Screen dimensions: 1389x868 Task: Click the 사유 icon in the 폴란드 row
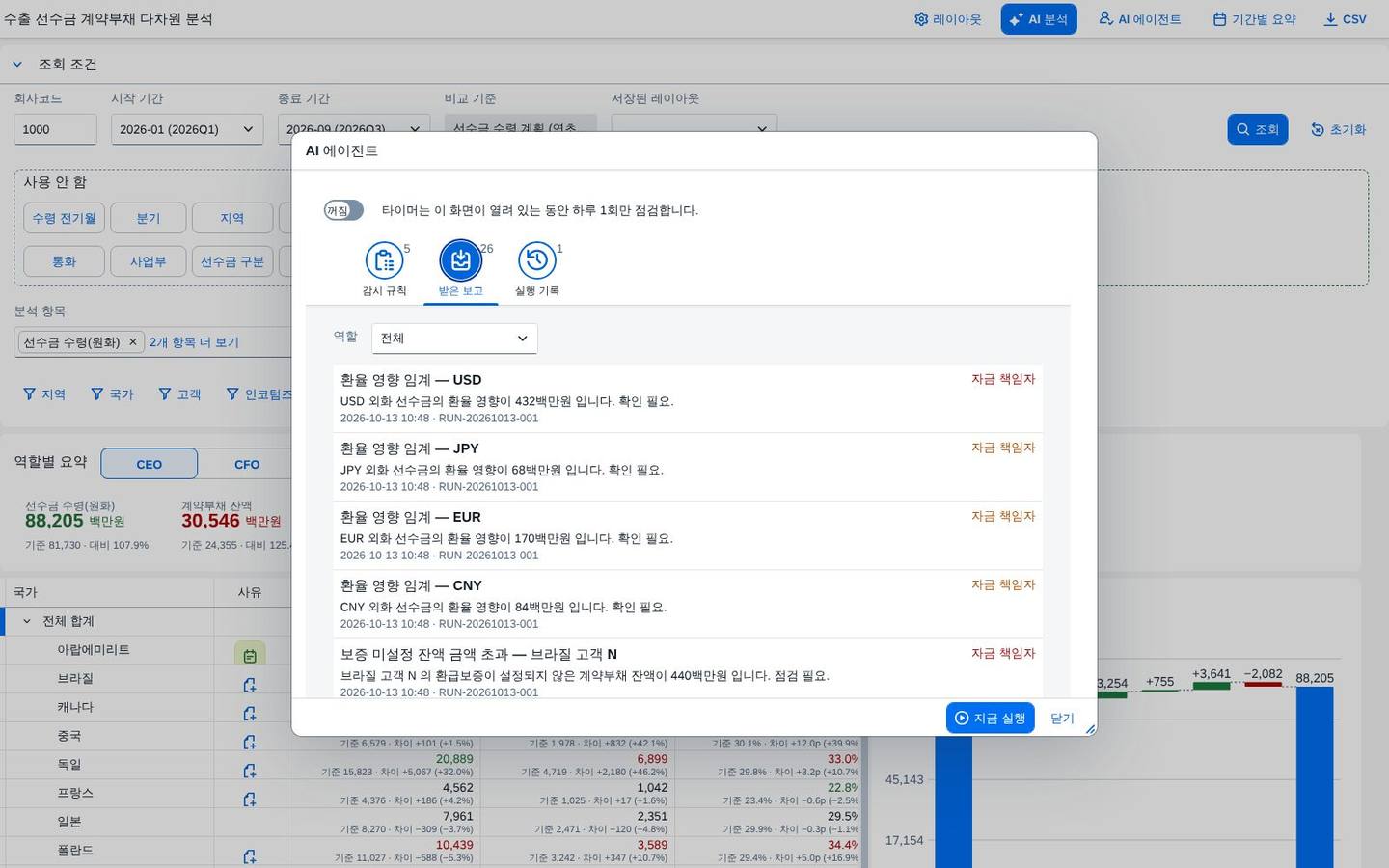pyautogui.click(x=250, y=856)
